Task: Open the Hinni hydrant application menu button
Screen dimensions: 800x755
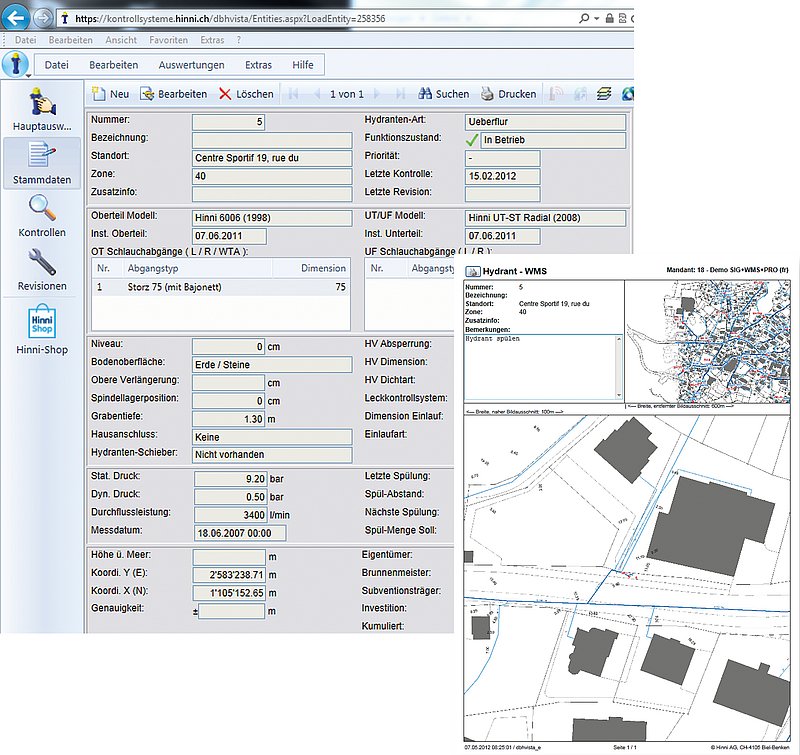Action: [x=15, y=64]
